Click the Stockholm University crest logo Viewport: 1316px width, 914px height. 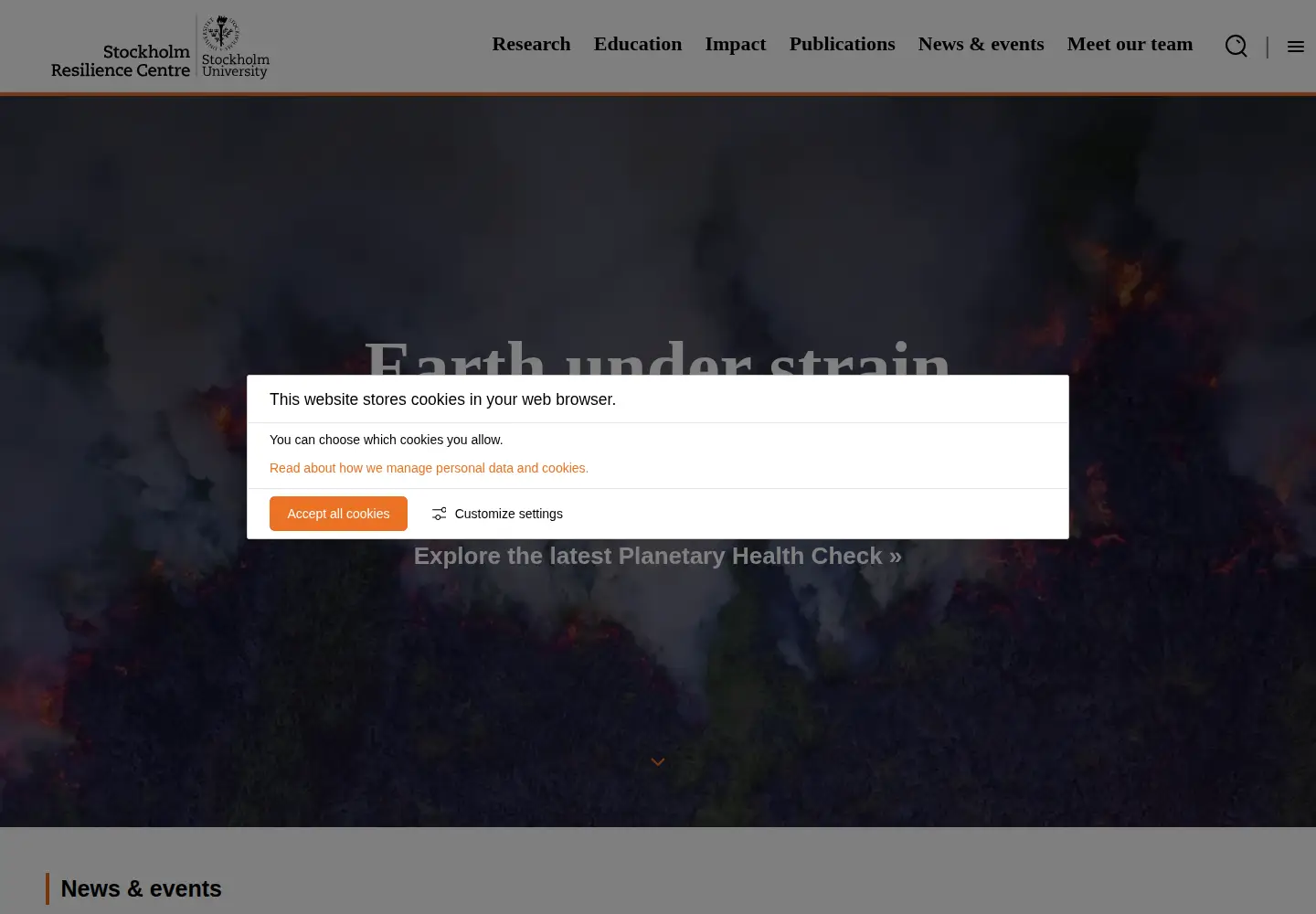coord(235,47)
